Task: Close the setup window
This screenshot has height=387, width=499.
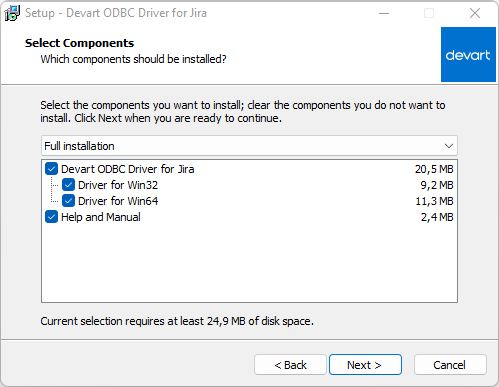Action: coord(475,13)
